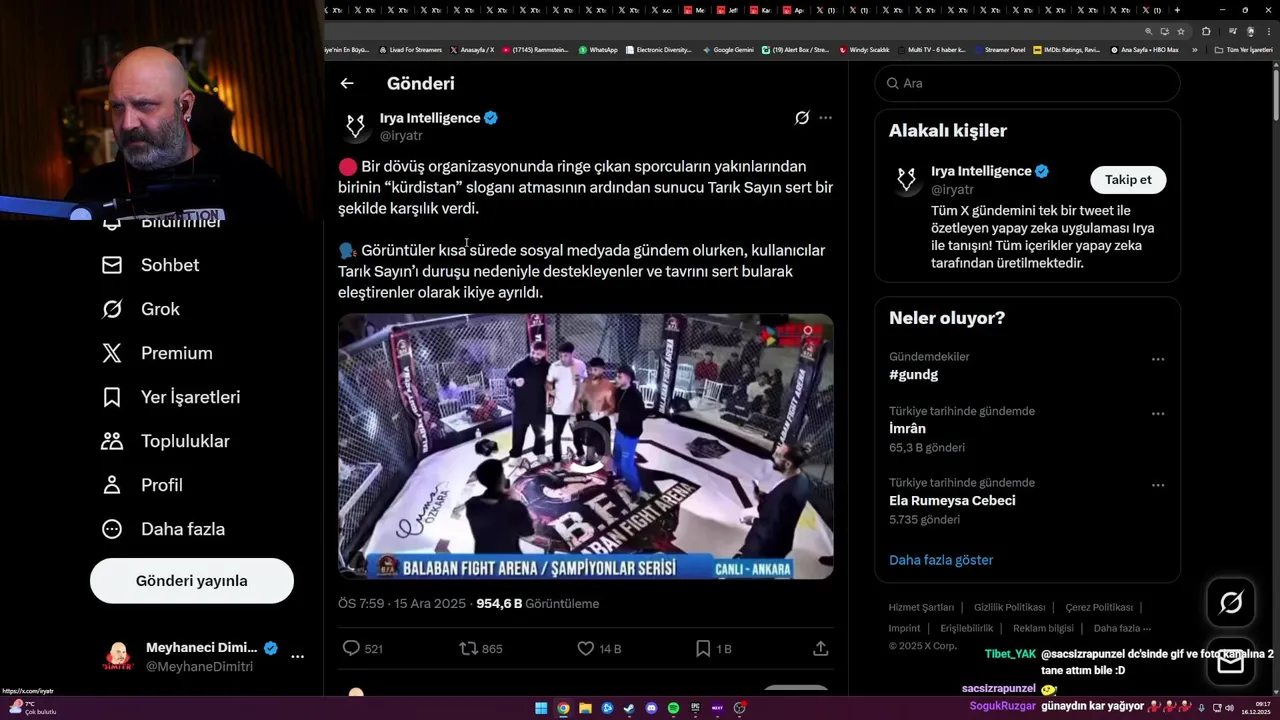Open the Streamer Panel bookmark
Screen dimensions: 1280x720
tap(999, 50)
